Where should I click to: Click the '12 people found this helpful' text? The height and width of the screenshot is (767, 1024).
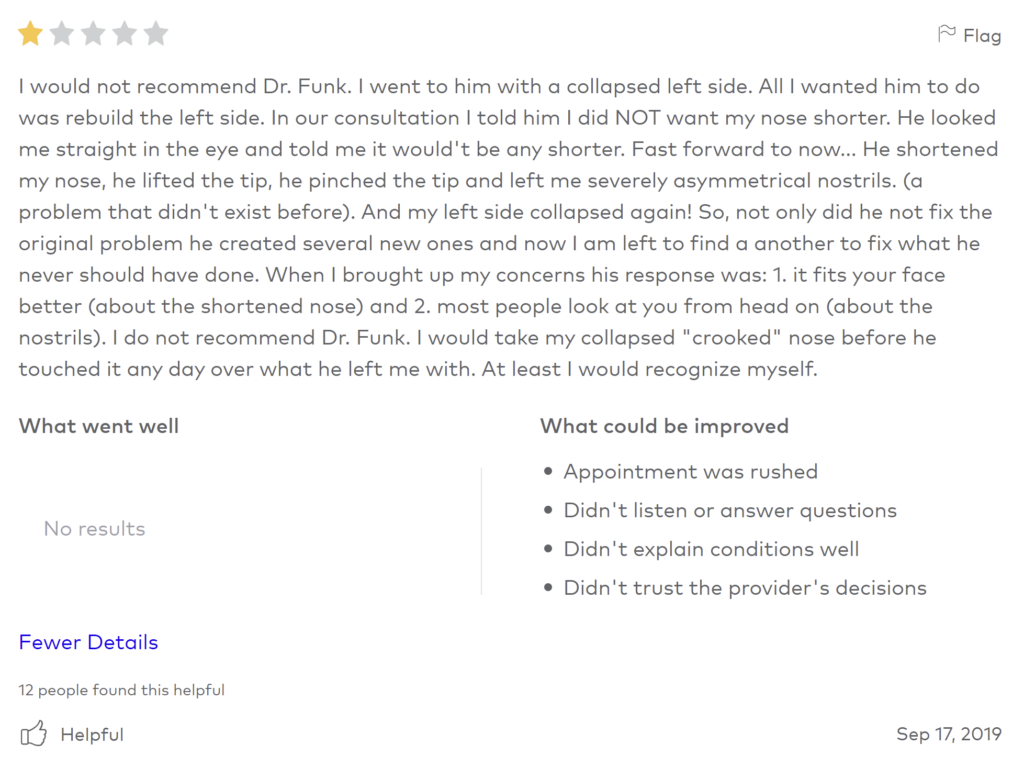click(x=121, y=690)
